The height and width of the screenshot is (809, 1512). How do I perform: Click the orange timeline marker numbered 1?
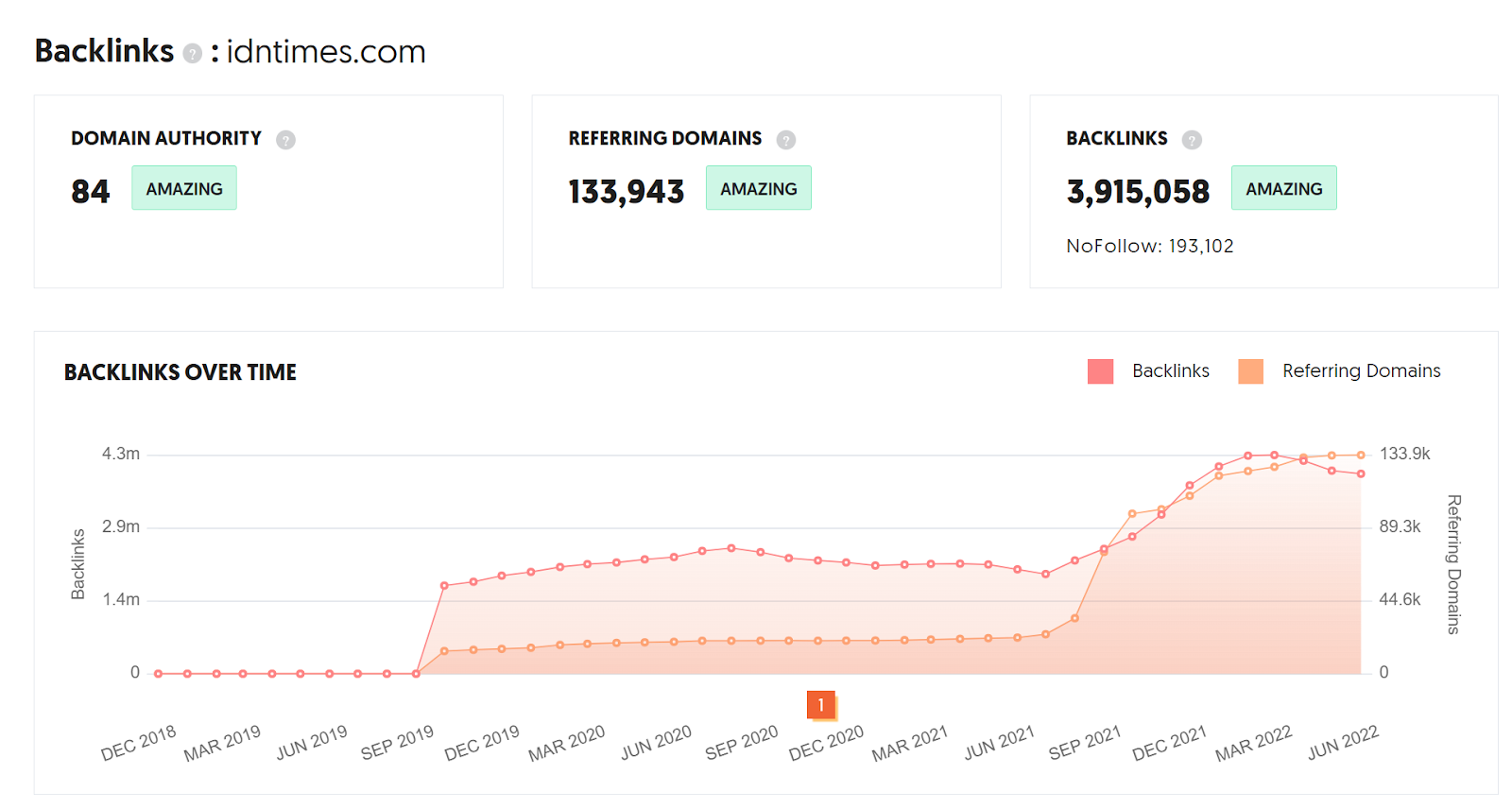click(x=821, y=705)
